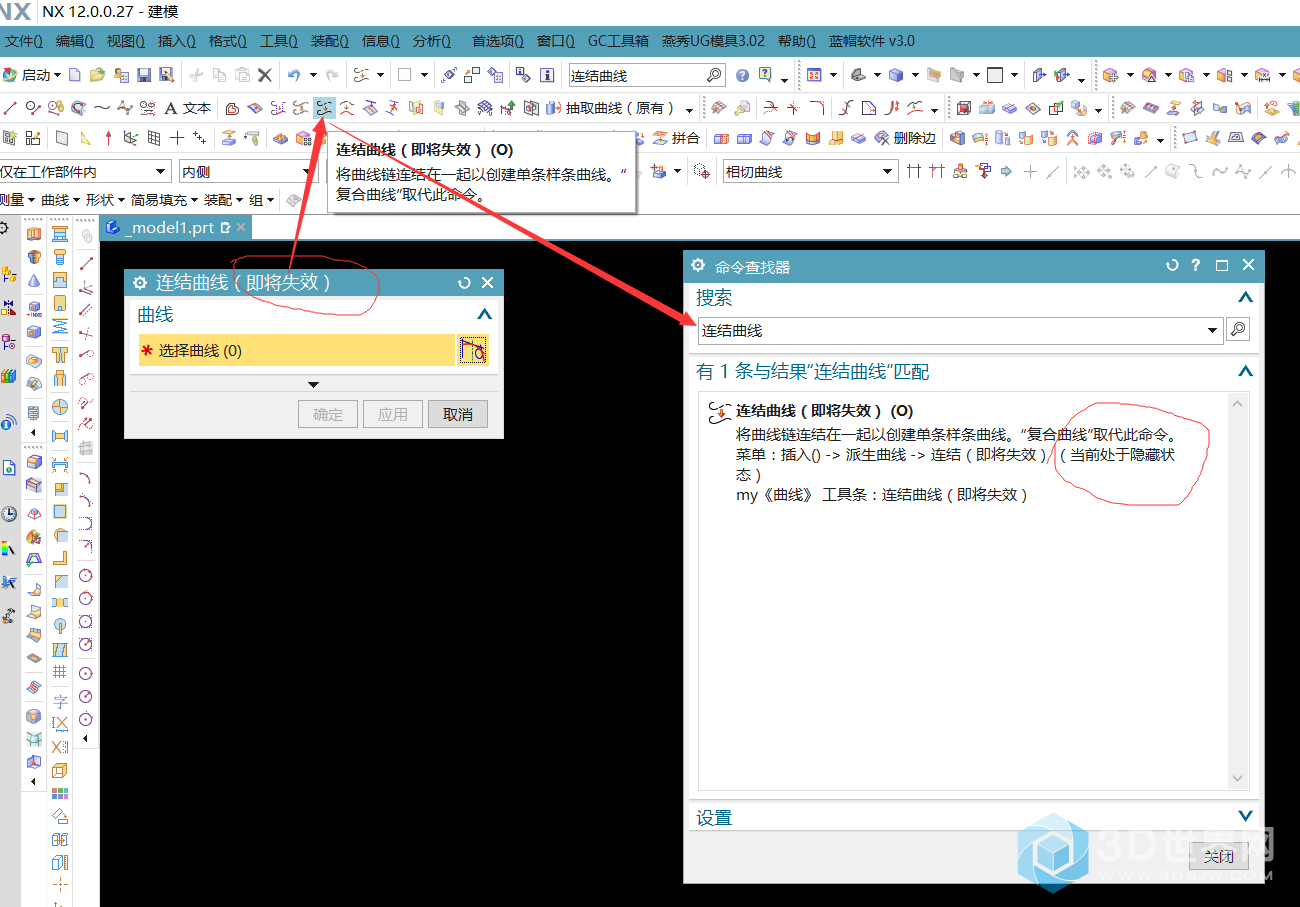Click the resource bar settings gear

[x=5, y=229]
